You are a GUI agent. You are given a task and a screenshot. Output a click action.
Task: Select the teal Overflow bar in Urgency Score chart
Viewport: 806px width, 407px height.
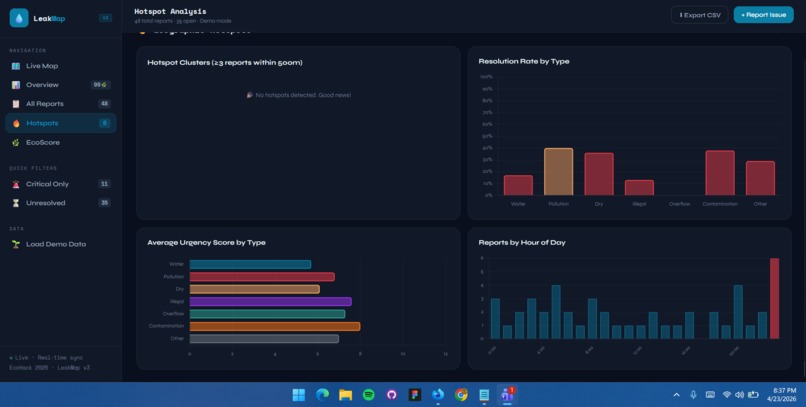pyautogui.click(x=268, y=314)
